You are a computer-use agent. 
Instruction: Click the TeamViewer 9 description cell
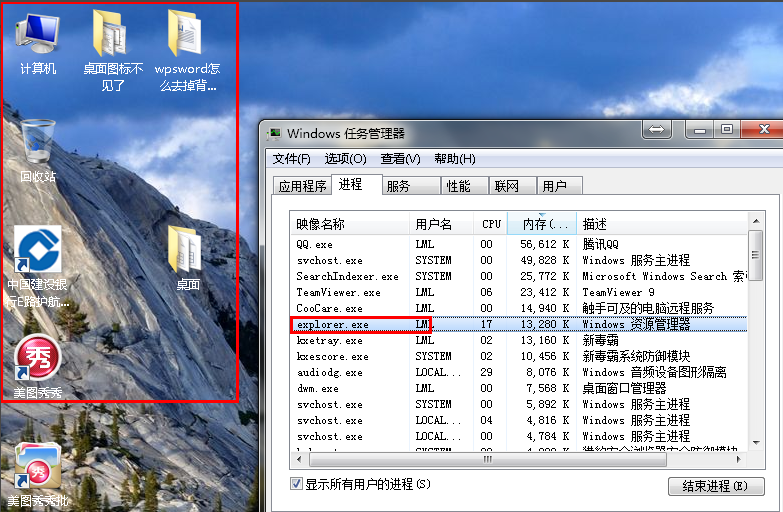point(618,292)
